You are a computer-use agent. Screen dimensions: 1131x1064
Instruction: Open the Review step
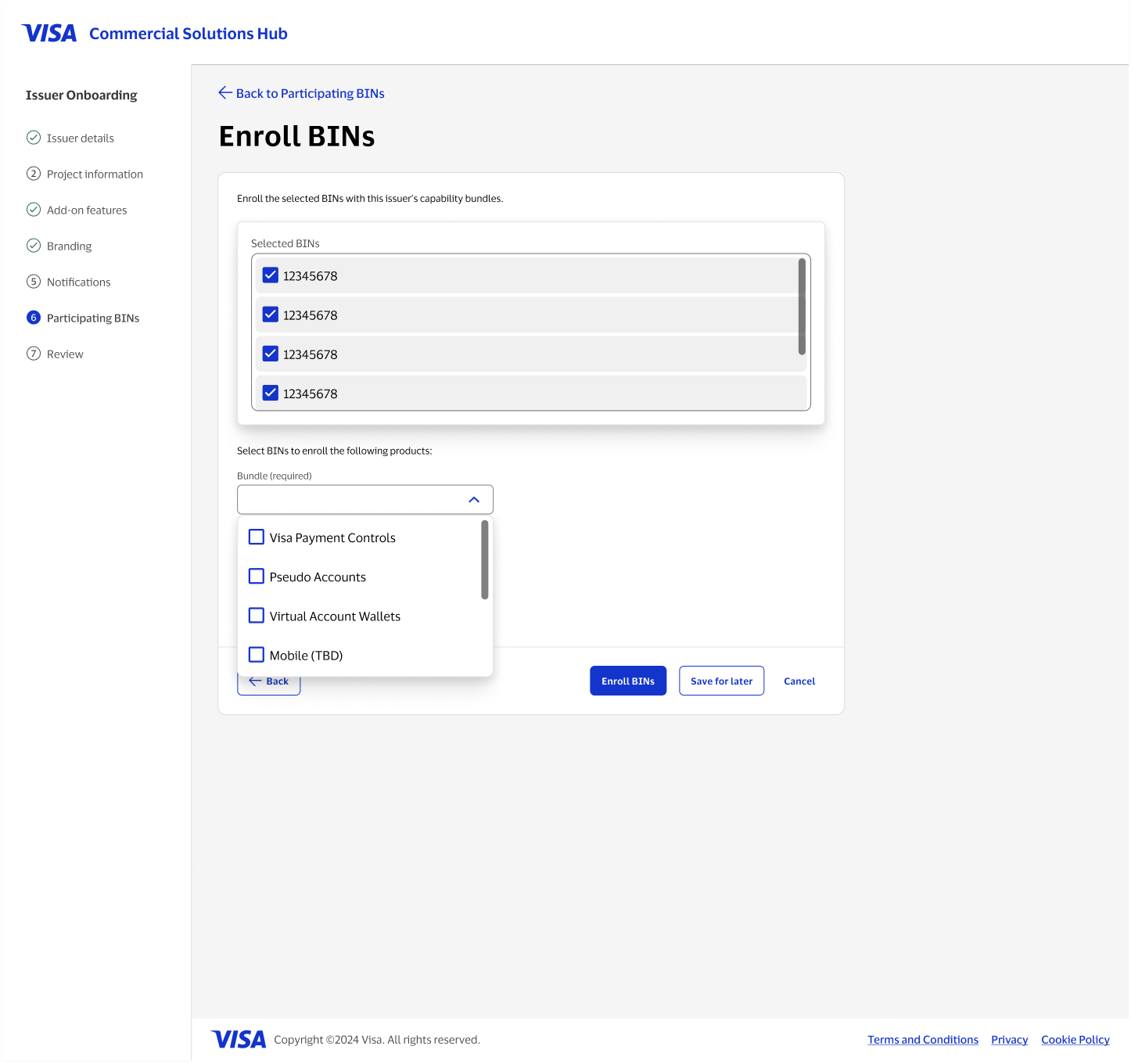pyautogui.click(x=65, y=354)
